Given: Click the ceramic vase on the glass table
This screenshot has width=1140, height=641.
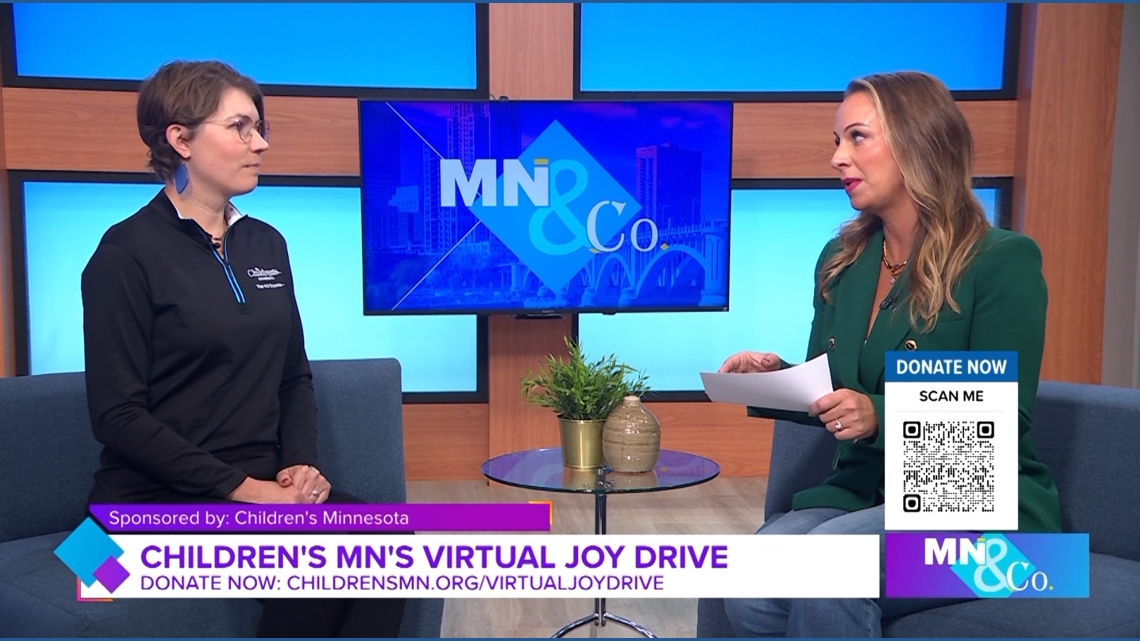Looking at the screenshot, I should (631, 435).
